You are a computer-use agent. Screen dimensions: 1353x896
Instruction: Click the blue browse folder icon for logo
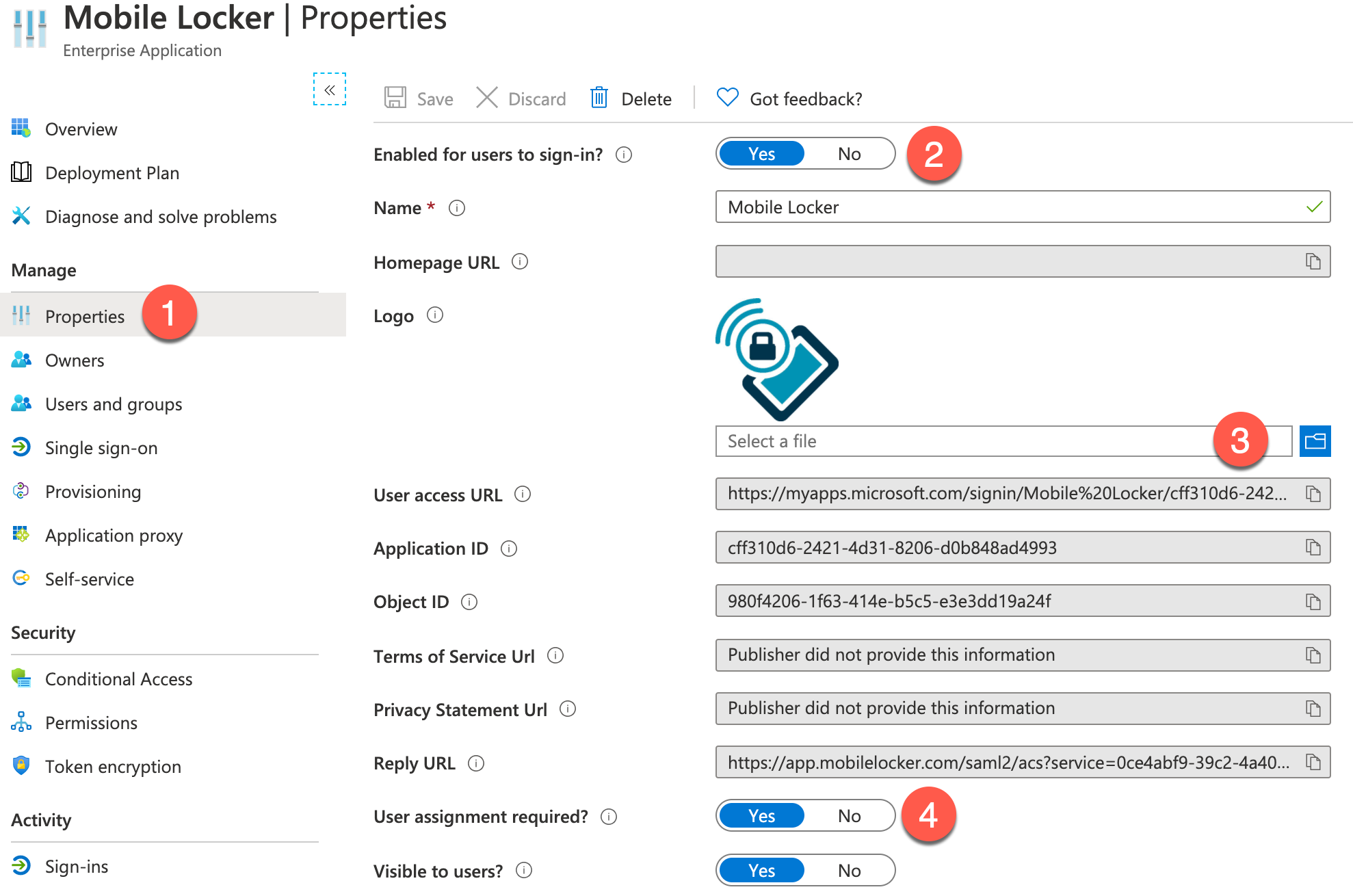[1315, 441]
